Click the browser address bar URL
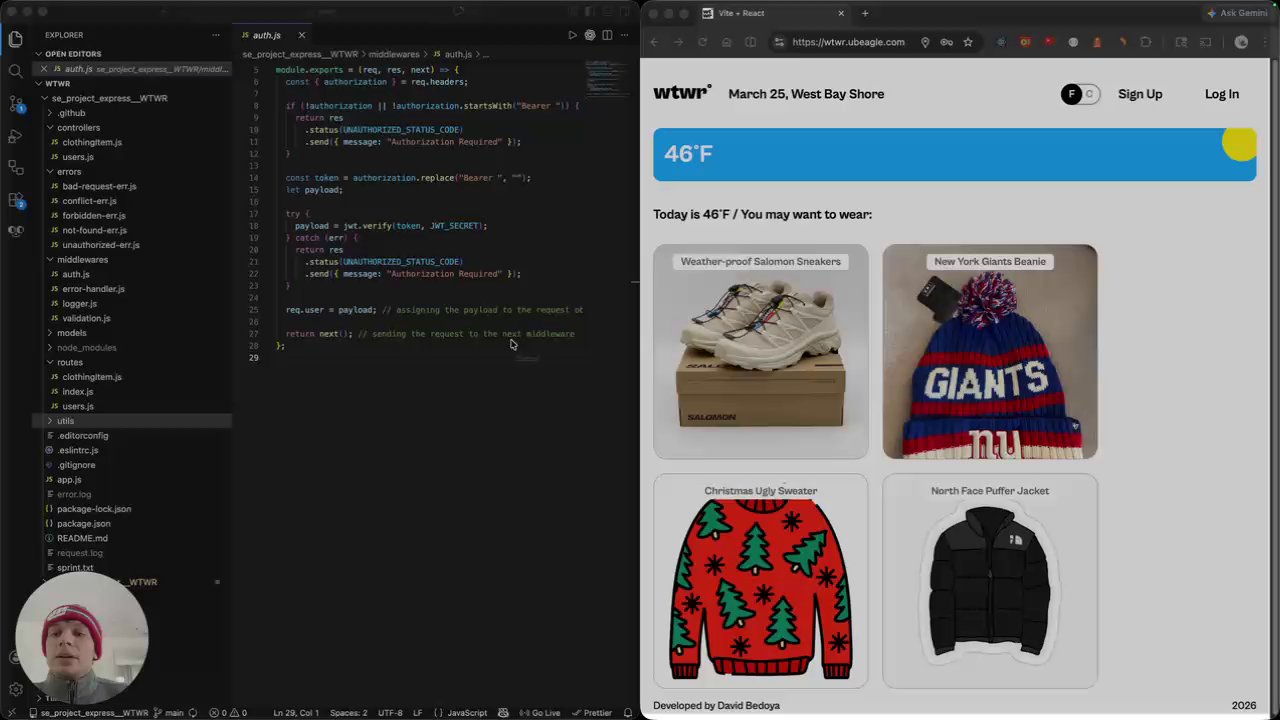 pyautogui.click(x=848, y=42)
